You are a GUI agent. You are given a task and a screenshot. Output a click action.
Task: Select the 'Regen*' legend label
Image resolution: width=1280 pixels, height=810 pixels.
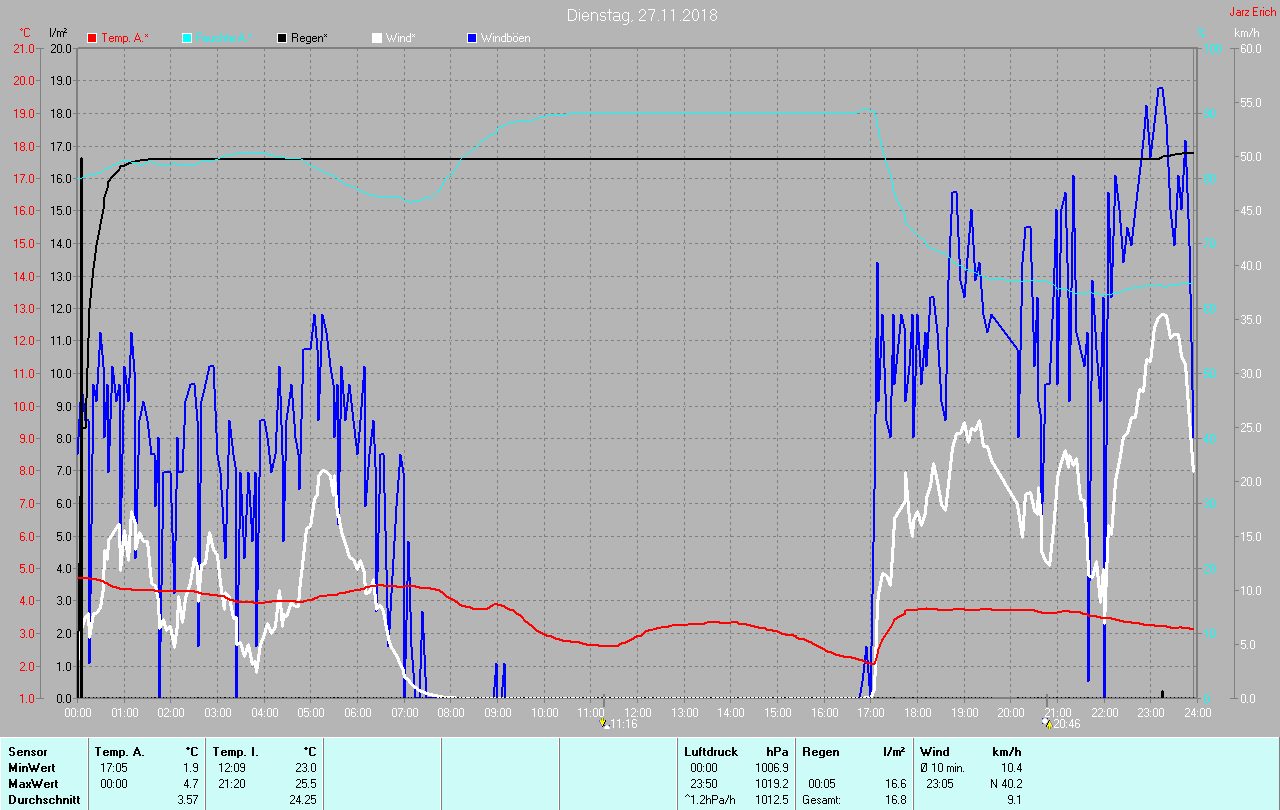click(x=310, y=38)
